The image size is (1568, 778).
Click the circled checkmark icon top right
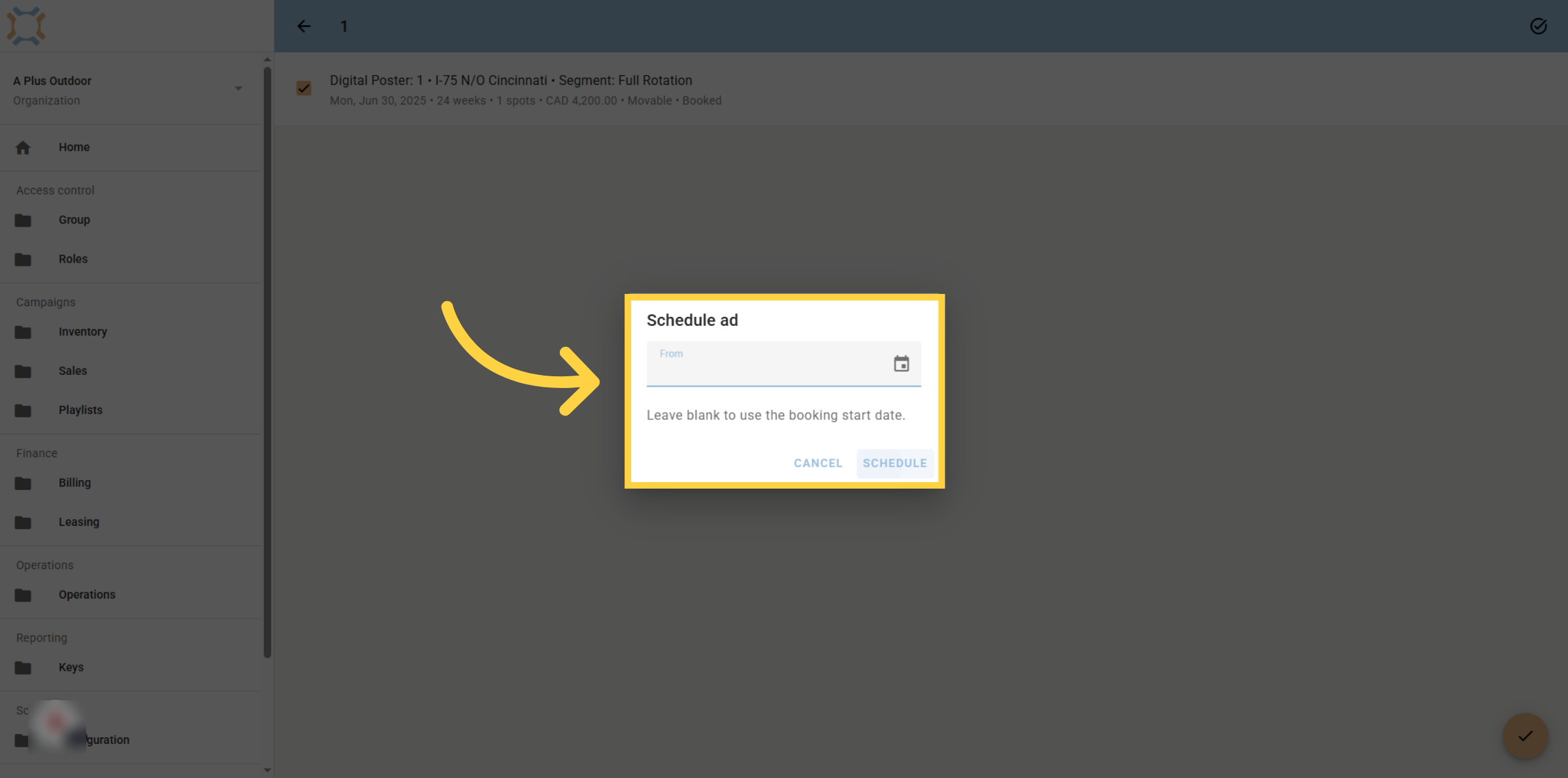coord(1538,26)
